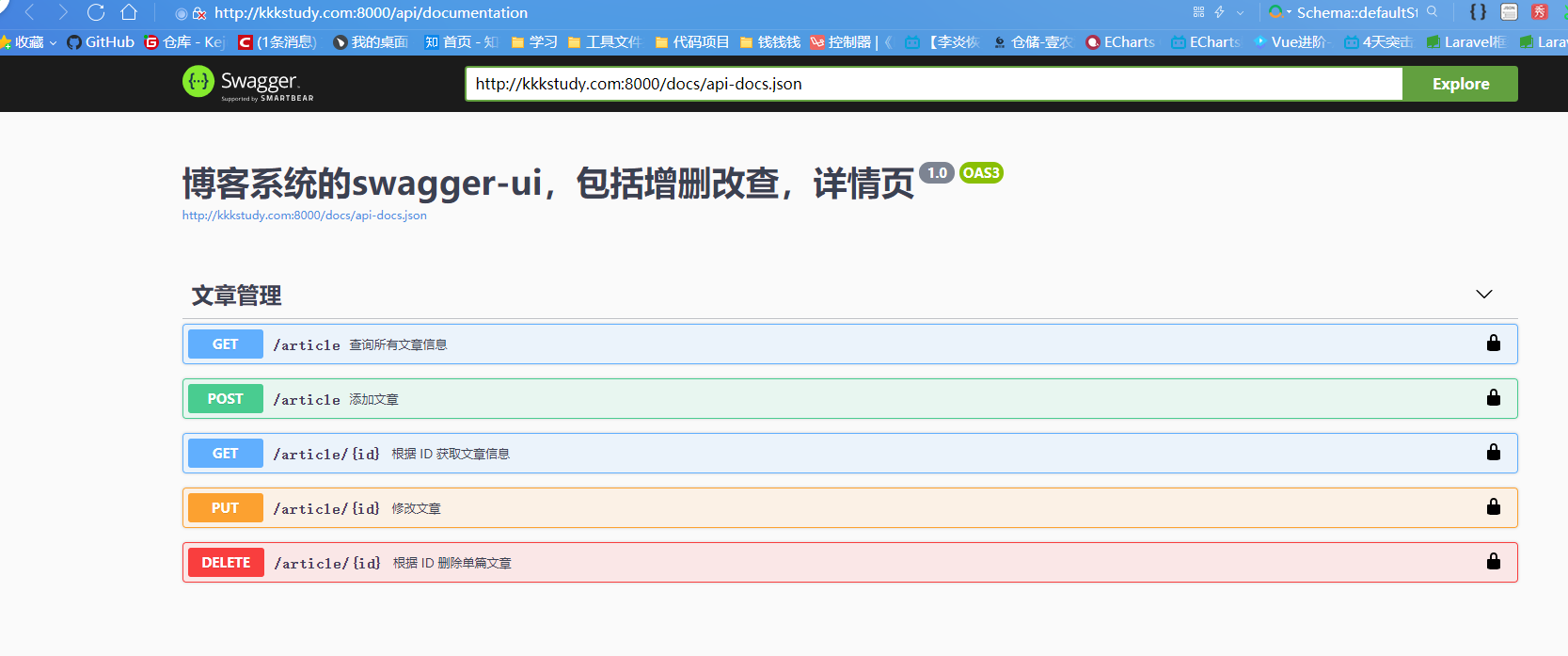Open the 首页 - 知 Zhihu bookmark
Screen dimensions: 1568x656
pyautogui.click(x=461, y=42)
